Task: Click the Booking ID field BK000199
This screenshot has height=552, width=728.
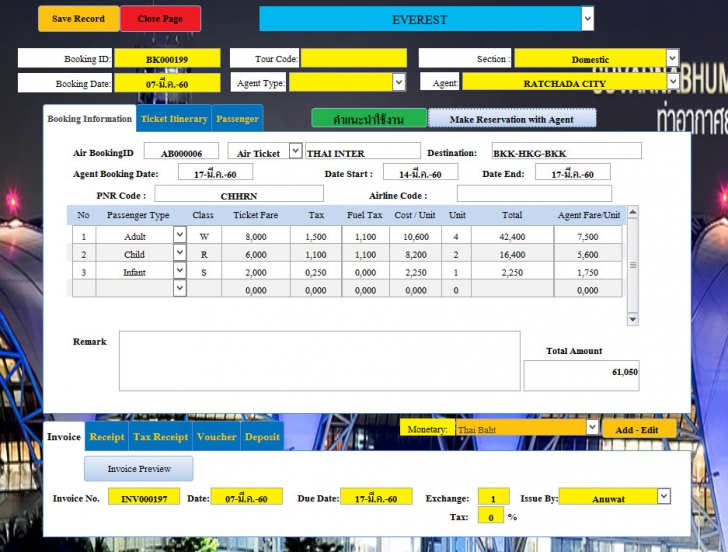Action: tap(167, 58)
